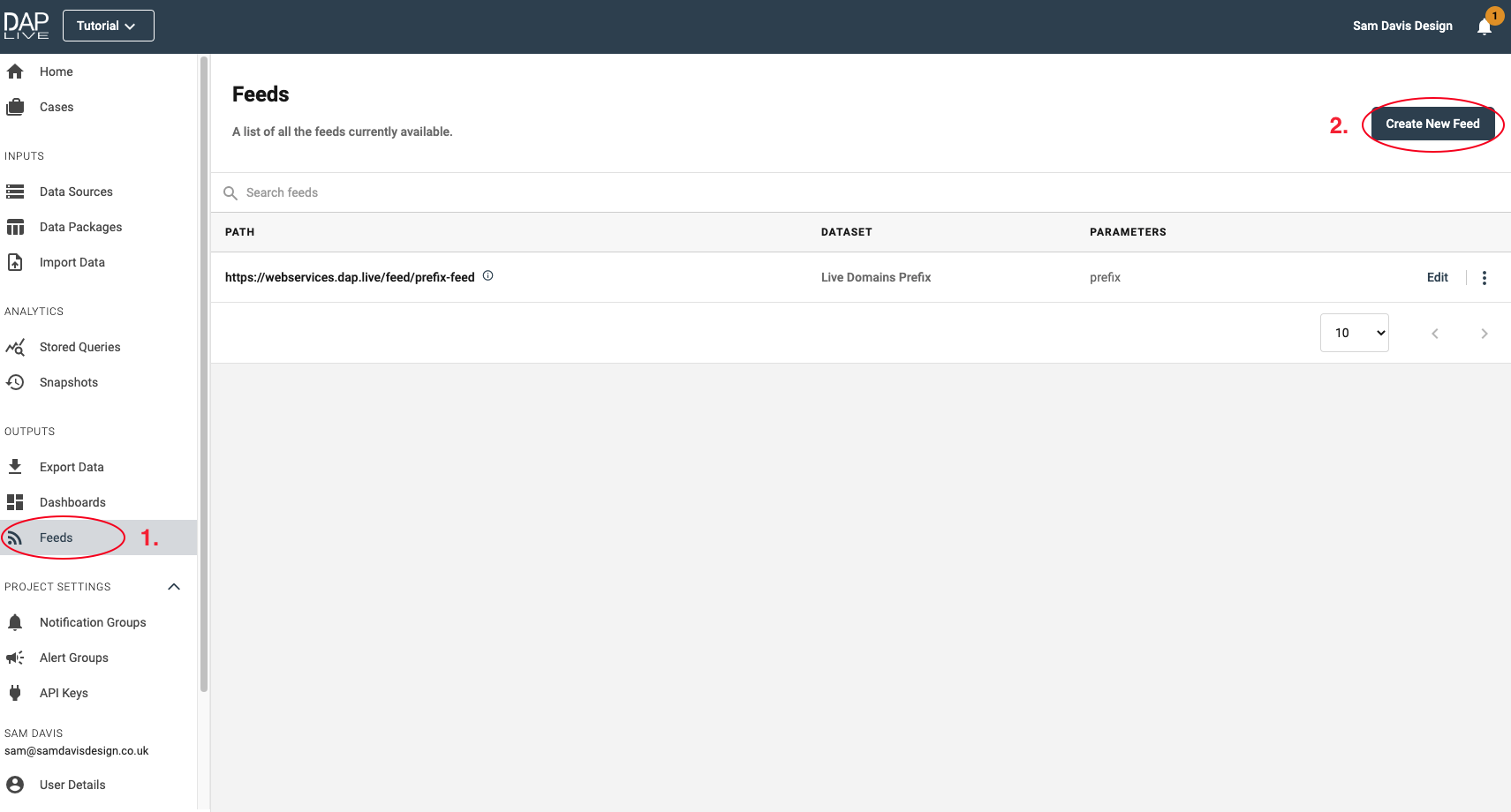Open the notifications bell icon
The height and width of the screenshot is (812, 1511).
pos(1485,26)
